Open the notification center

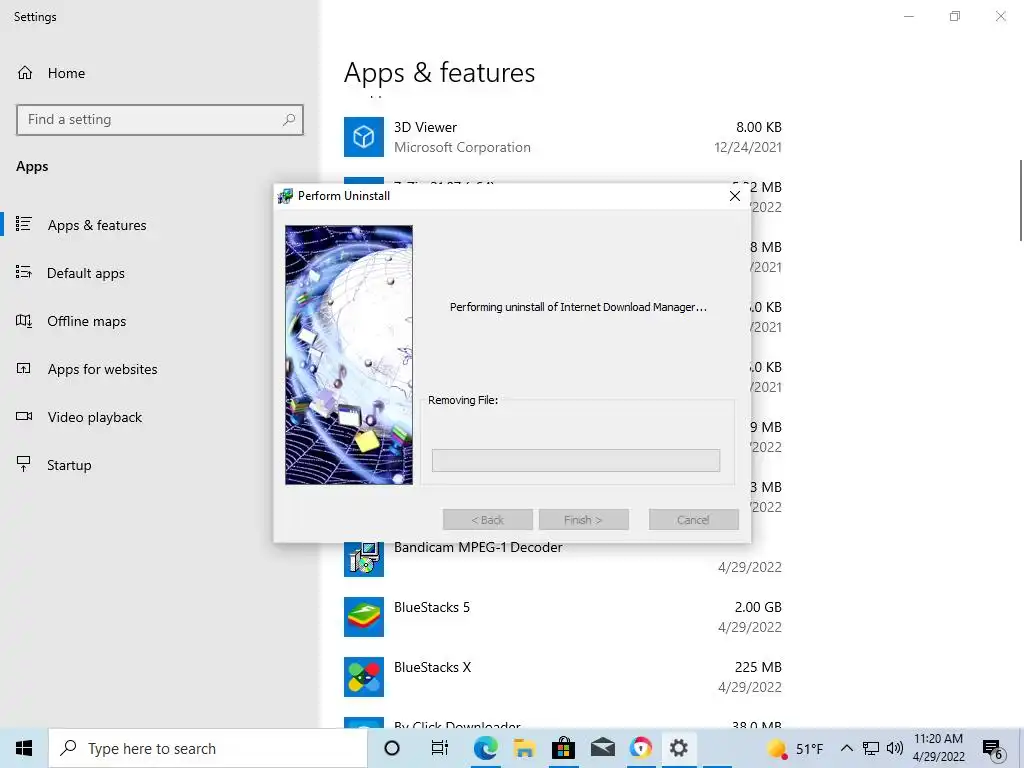[x=993, y=750]
